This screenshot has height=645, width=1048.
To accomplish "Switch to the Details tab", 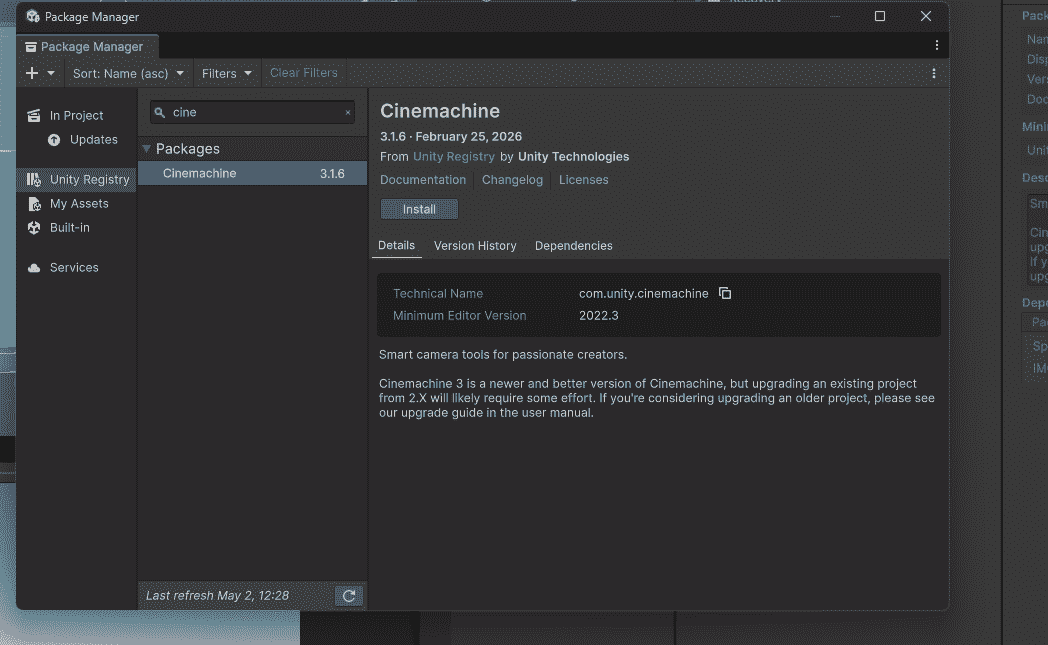I will pos(396,245).
